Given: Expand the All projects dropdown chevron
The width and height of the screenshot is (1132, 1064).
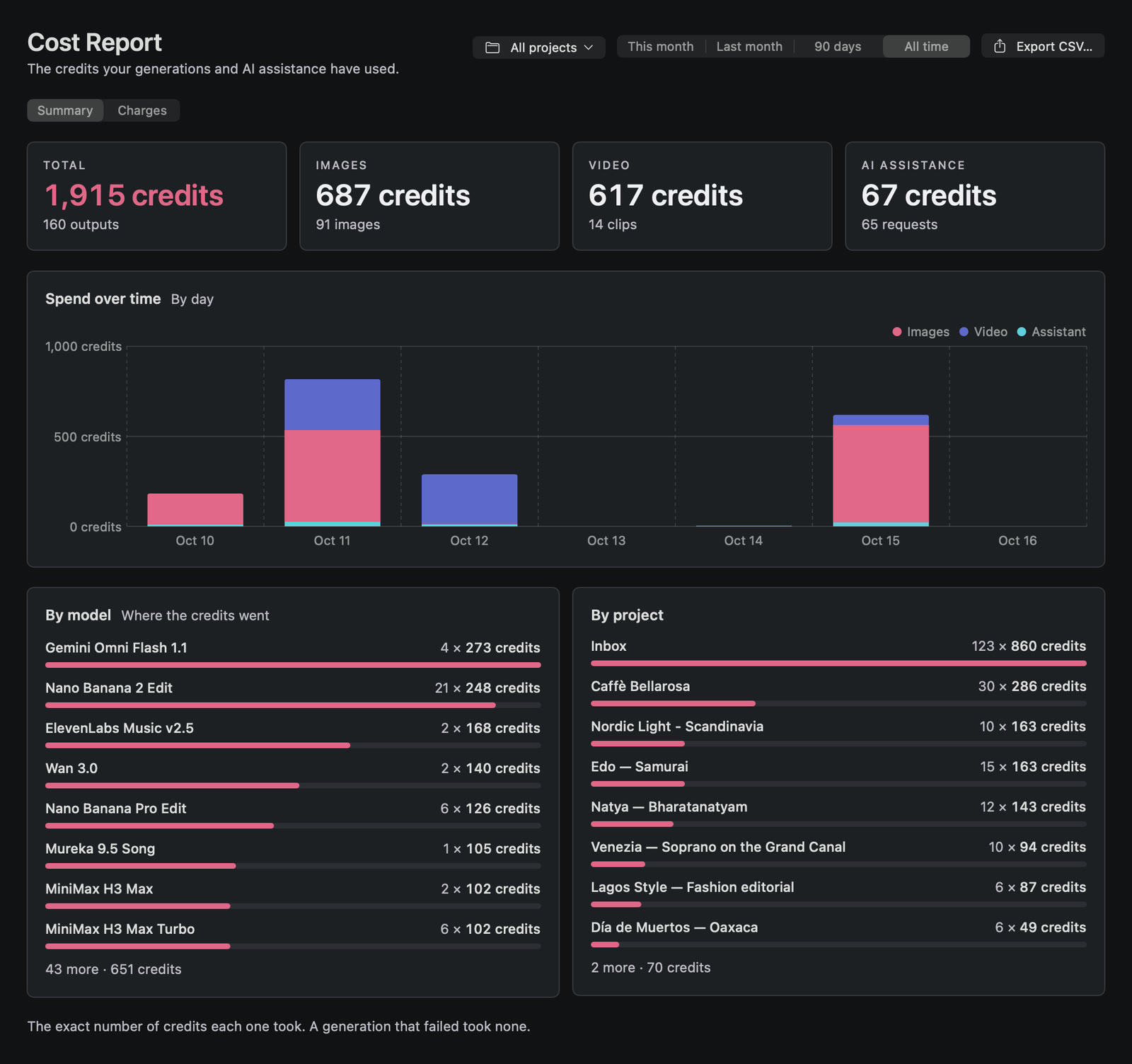Looking at the screenshot, I should [x=589, y=47].
